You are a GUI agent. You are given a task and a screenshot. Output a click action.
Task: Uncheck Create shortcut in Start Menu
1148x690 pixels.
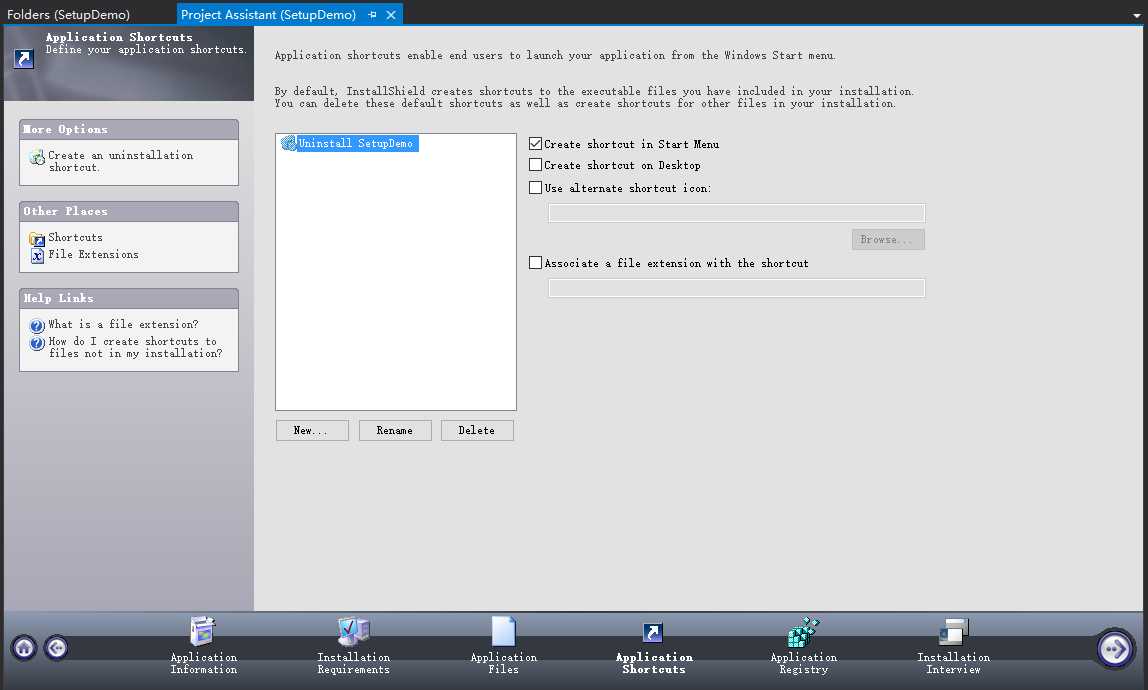[536, 144]
